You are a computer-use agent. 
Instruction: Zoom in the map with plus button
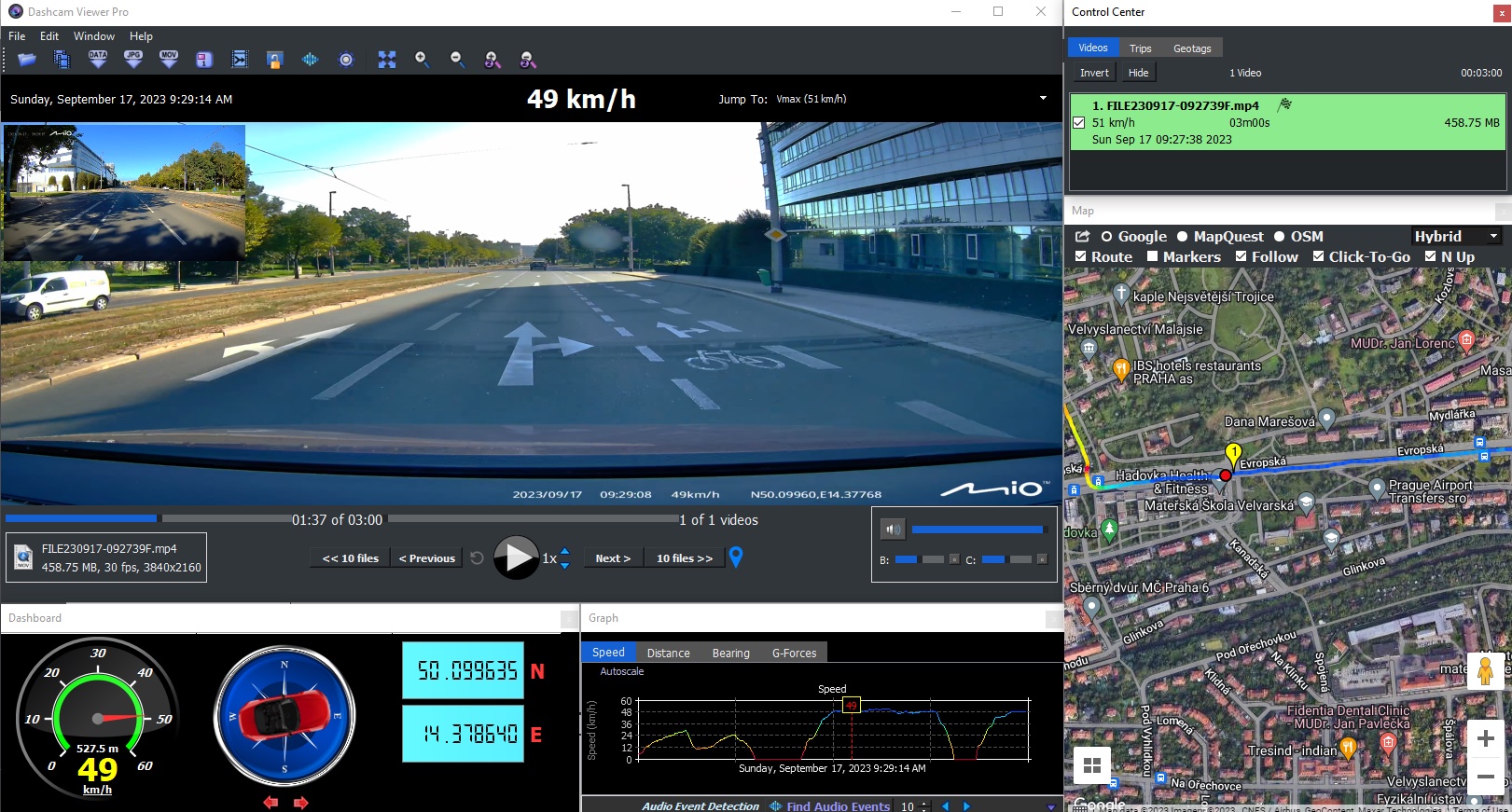pyautogui.click(x=1486, y=738)
